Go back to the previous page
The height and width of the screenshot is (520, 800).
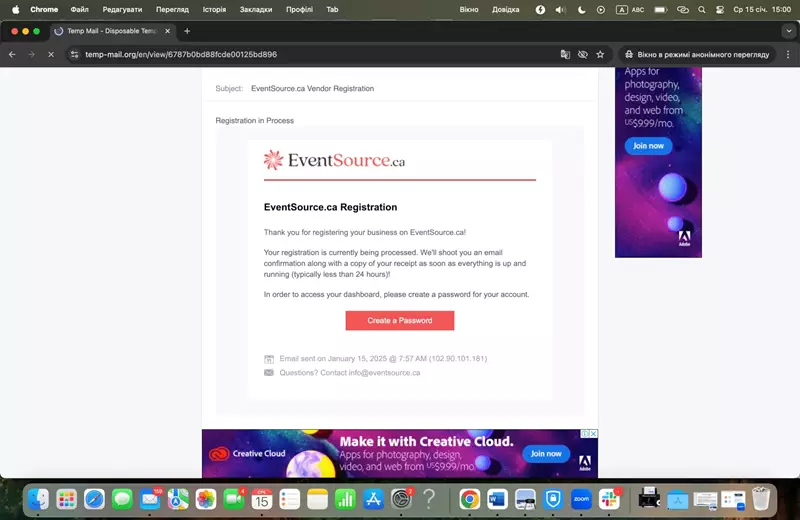[12, 54]
